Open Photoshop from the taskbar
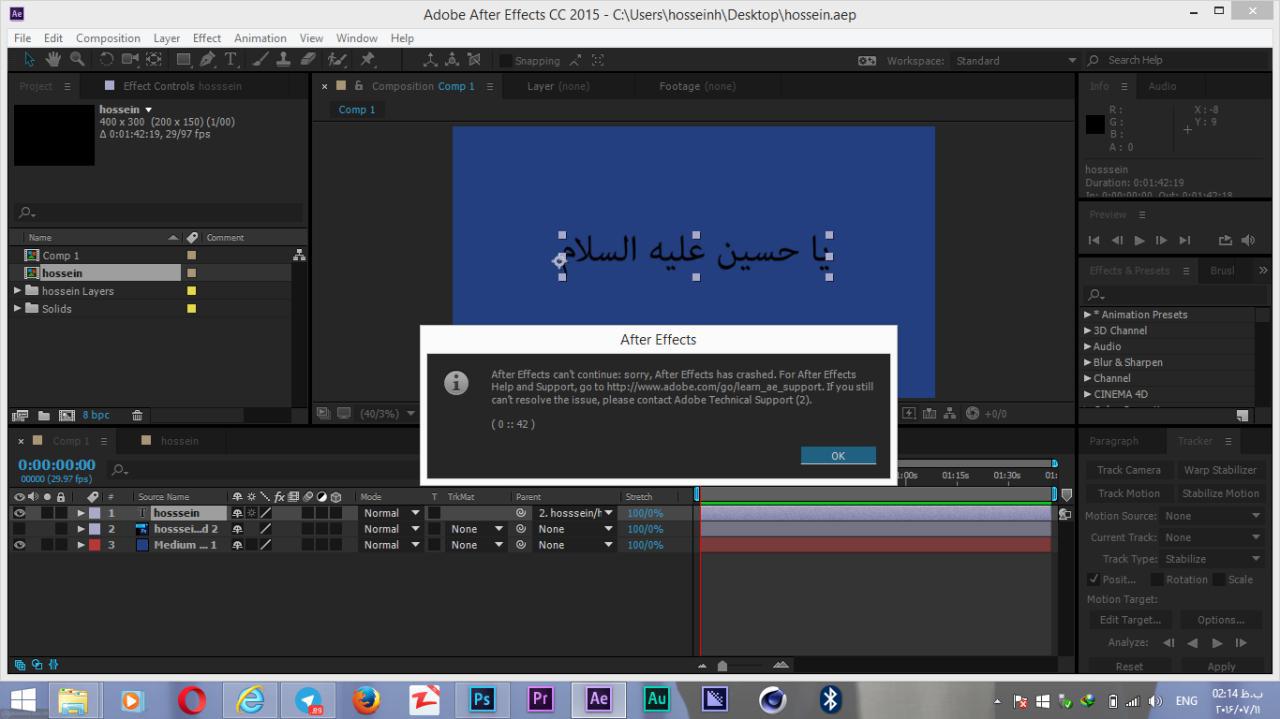This screenshot has height=719, width=1280. tap(482, 699)
